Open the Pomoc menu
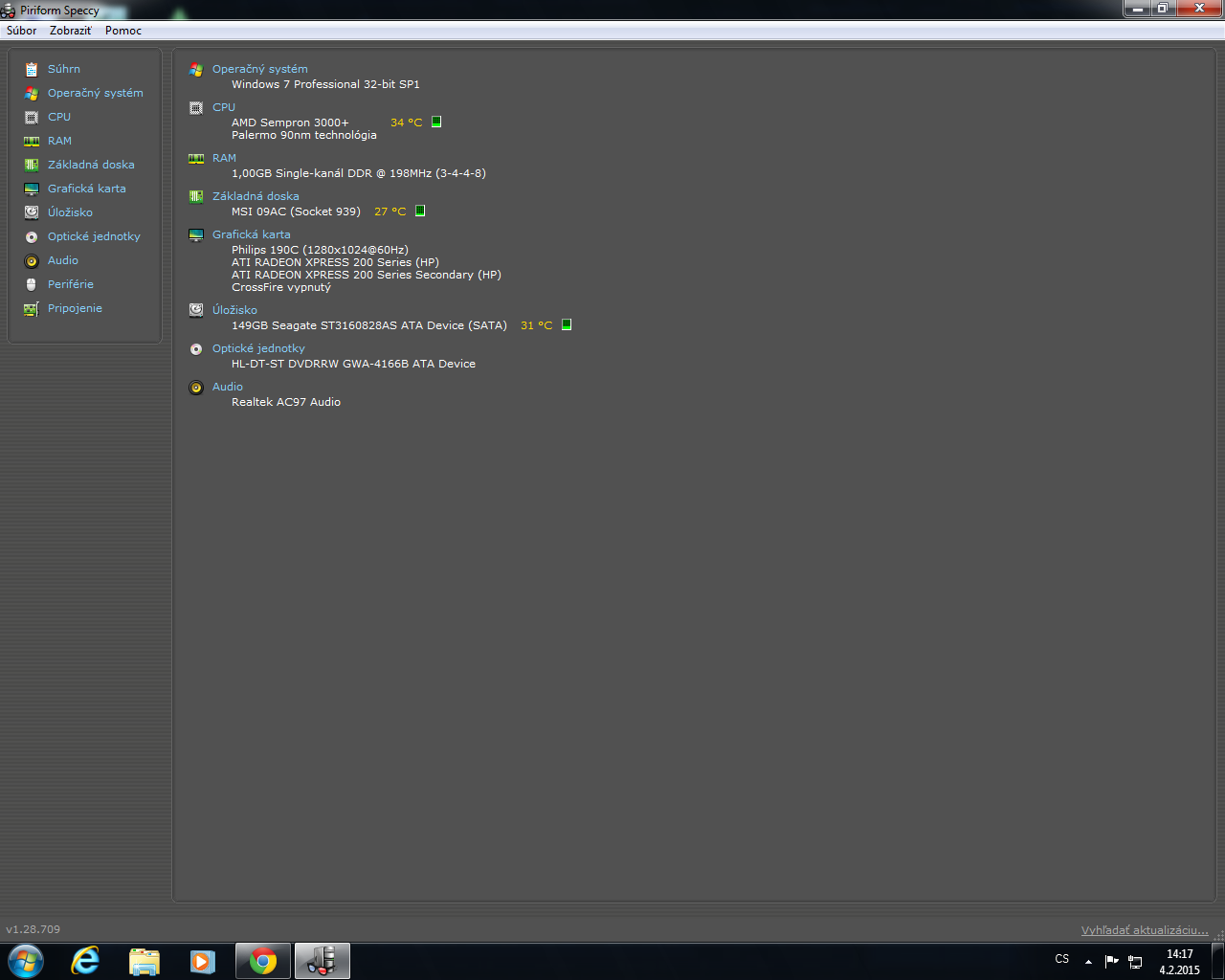Image resolution: width=1225 pixels, height=980 pixels. click(123, 31)
